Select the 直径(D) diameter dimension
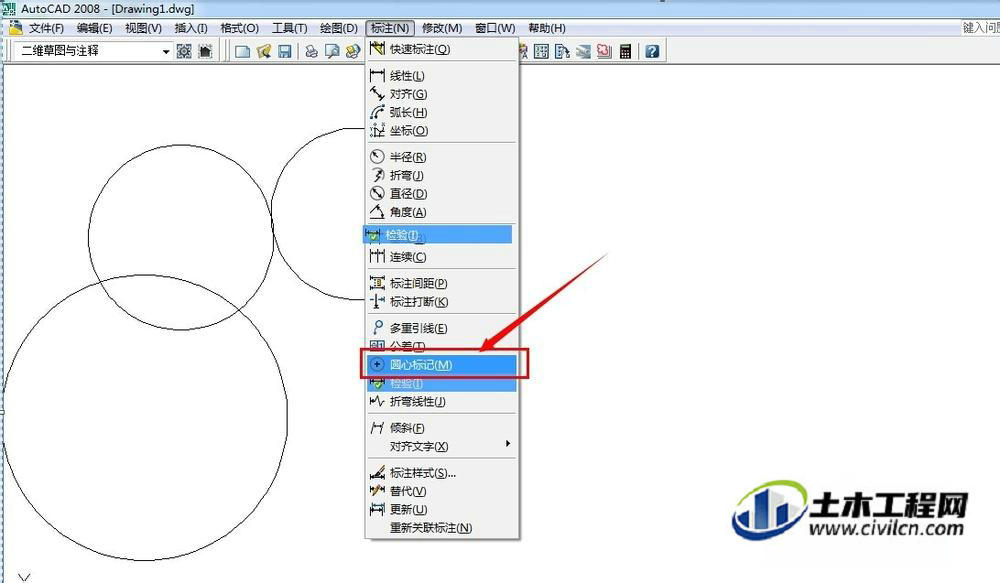 pyautogui.click(x=441, y=194)
